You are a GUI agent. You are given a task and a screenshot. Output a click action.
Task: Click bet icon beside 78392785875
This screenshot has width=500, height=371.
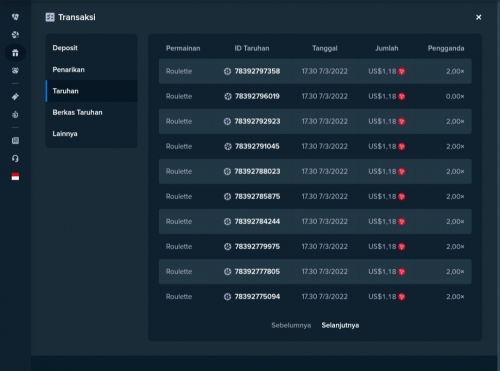click(227, 196)
